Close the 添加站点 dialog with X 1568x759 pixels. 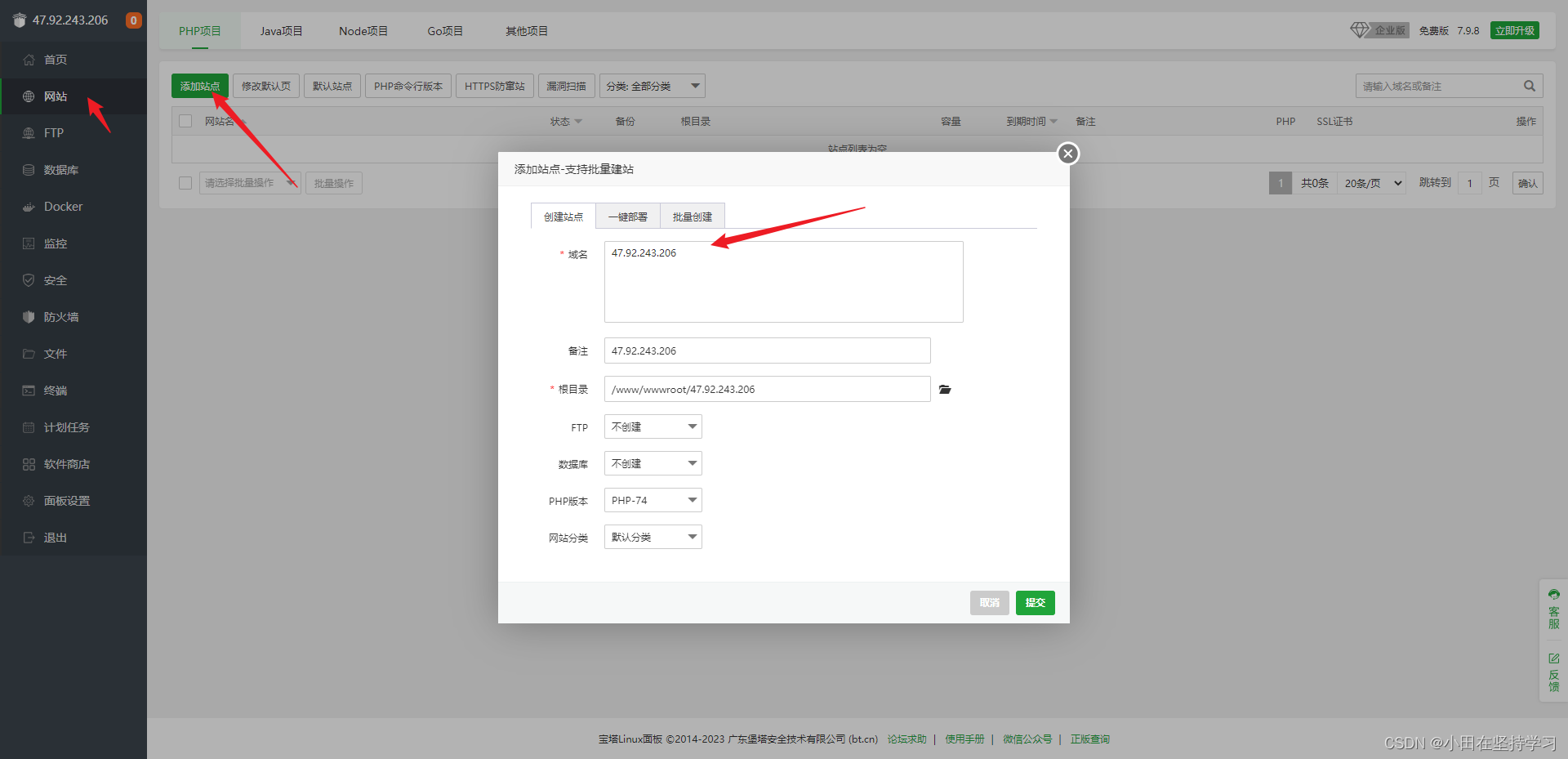1067,154
